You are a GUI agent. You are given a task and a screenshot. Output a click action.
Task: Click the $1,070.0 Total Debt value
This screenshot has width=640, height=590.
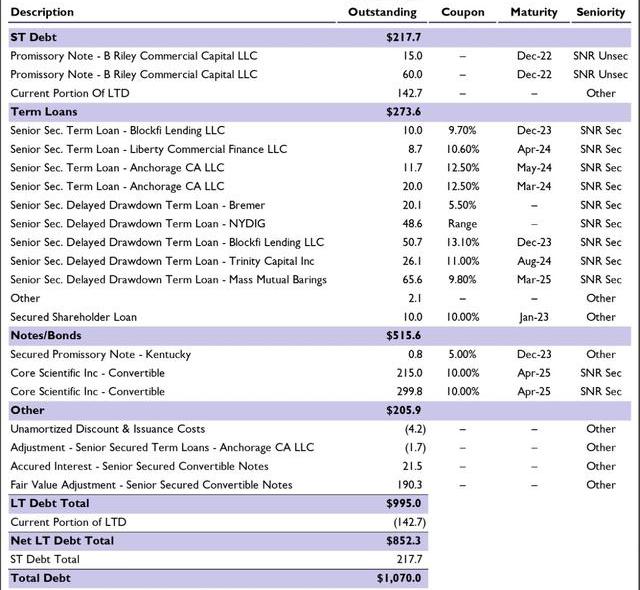click(x=398, y=578)
